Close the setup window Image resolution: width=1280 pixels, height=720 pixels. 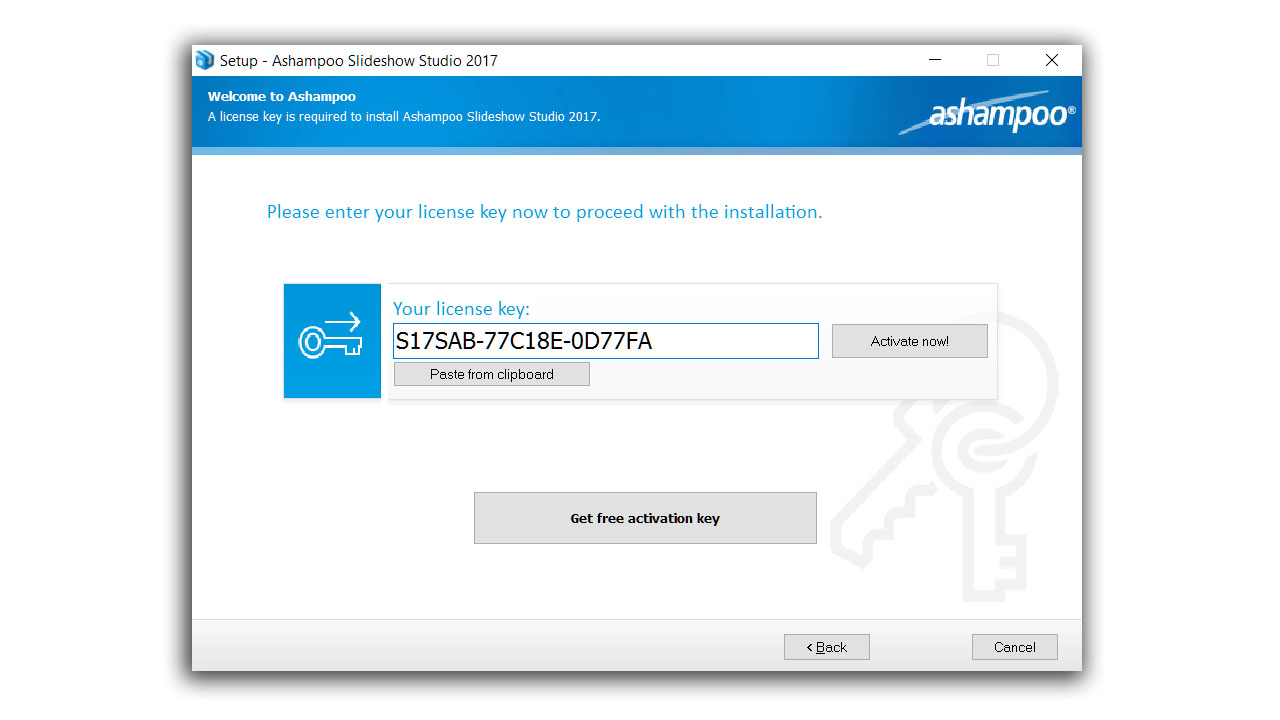click(x=1052, y=60)
